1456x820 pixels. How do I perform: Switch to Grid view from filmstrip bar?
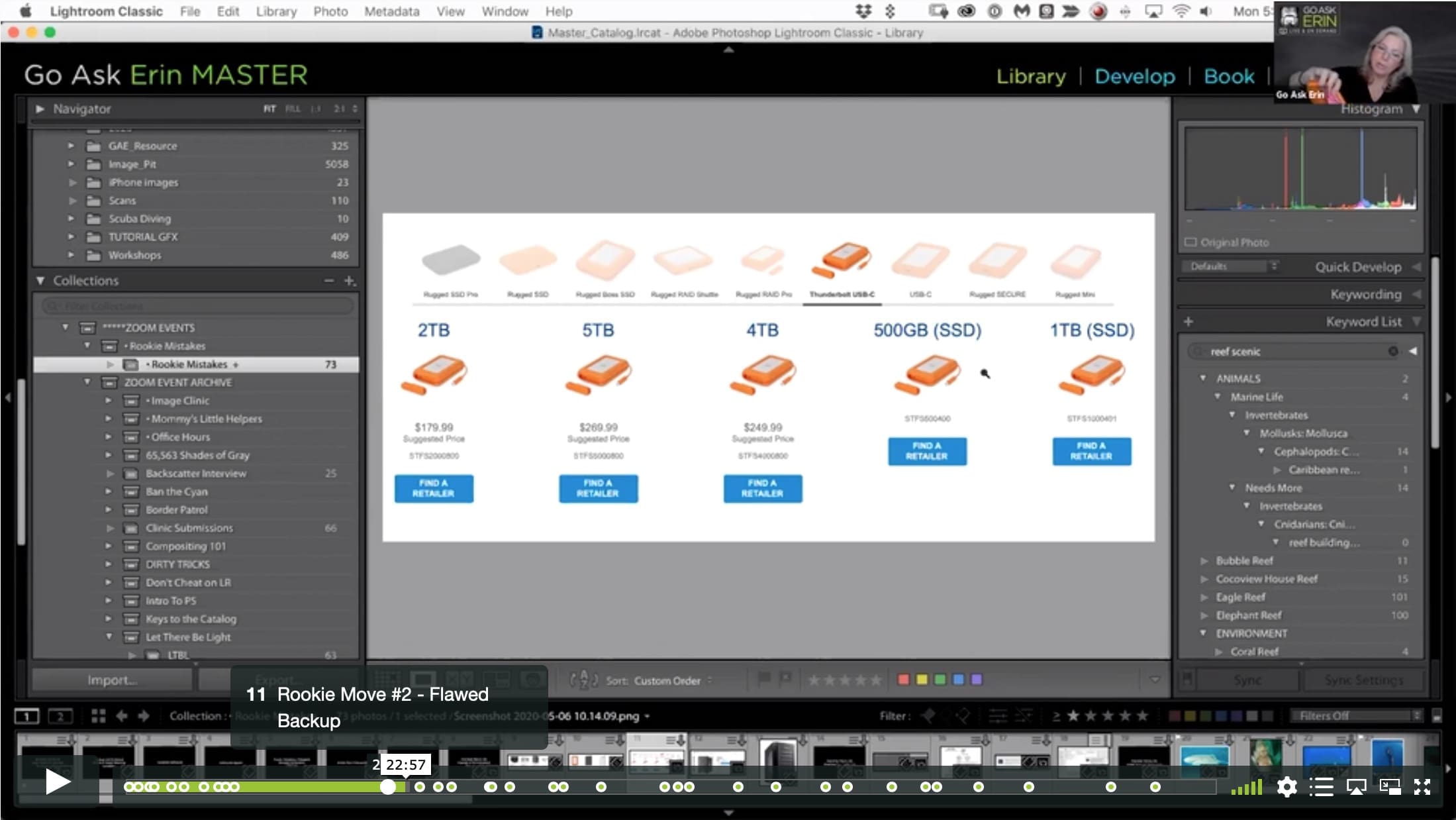tap(99, 715)
